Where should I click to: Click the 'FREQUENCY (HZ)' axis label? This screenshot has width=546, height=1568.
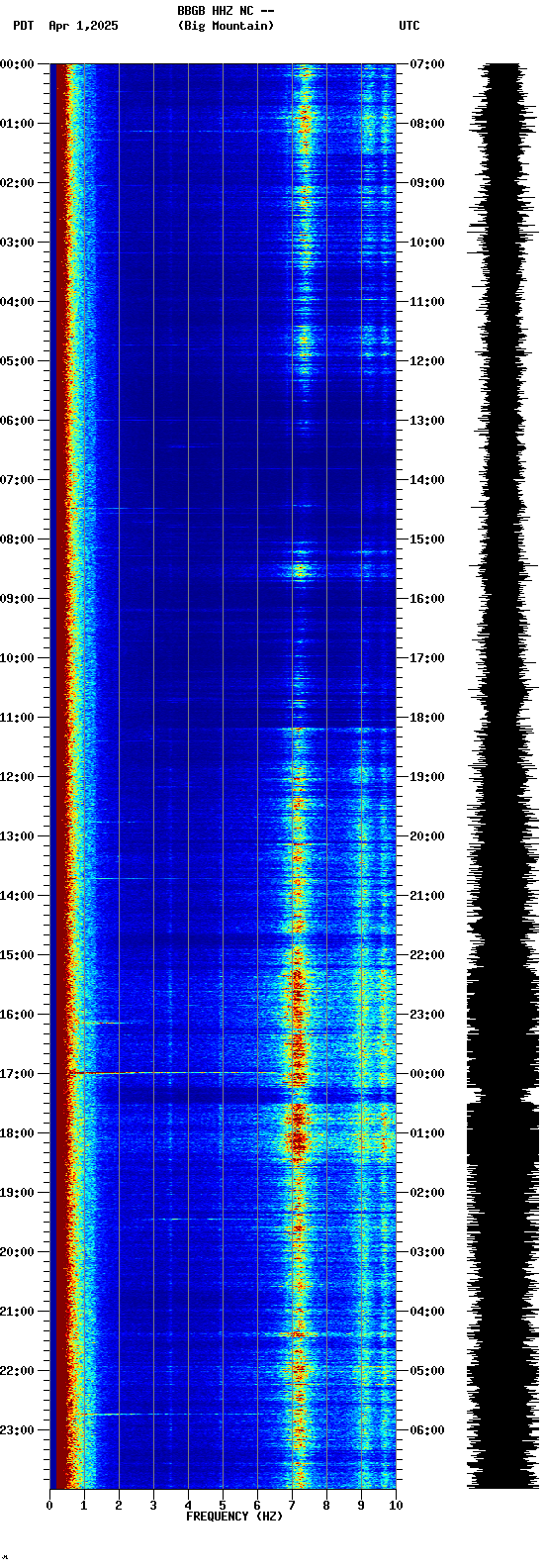(233, 1517)
